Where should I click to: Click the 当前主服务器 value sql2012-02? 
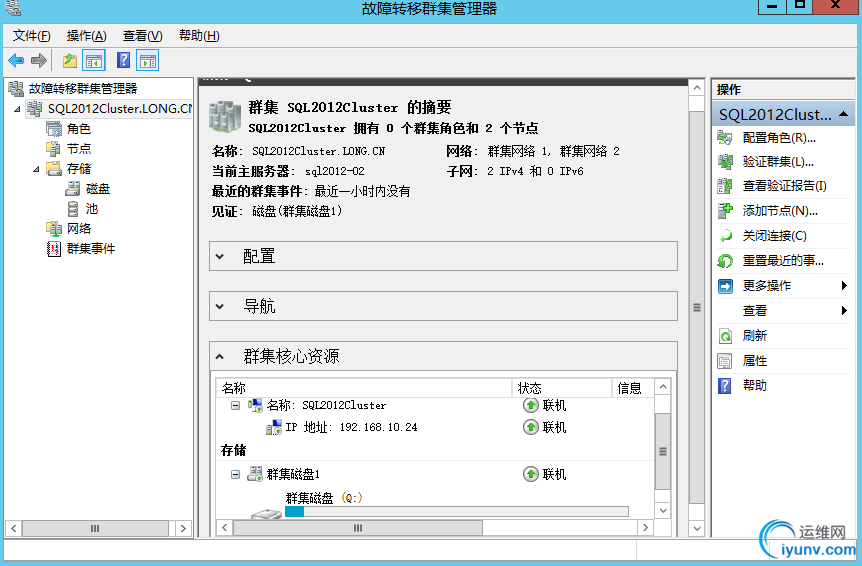coord(335,171)
